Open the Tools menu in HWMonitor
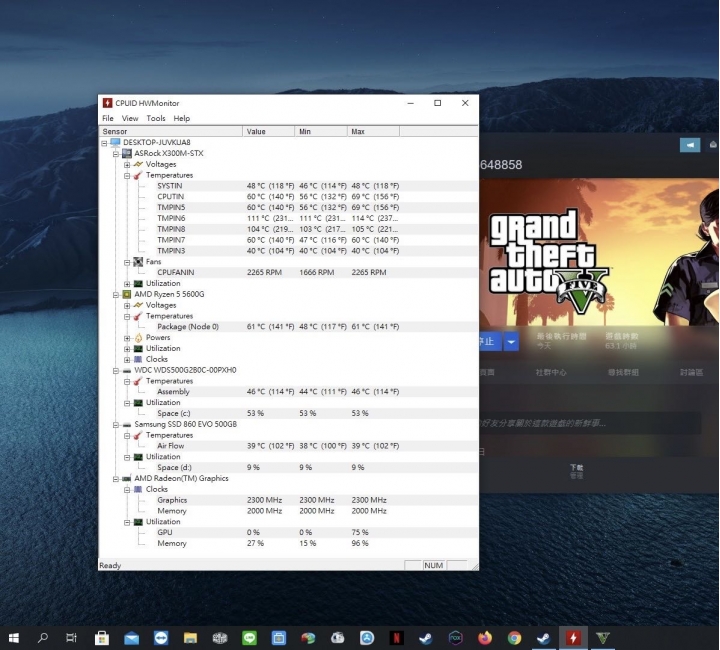The height and width of the screenshot is (650, 720). [x=156, y=118]
